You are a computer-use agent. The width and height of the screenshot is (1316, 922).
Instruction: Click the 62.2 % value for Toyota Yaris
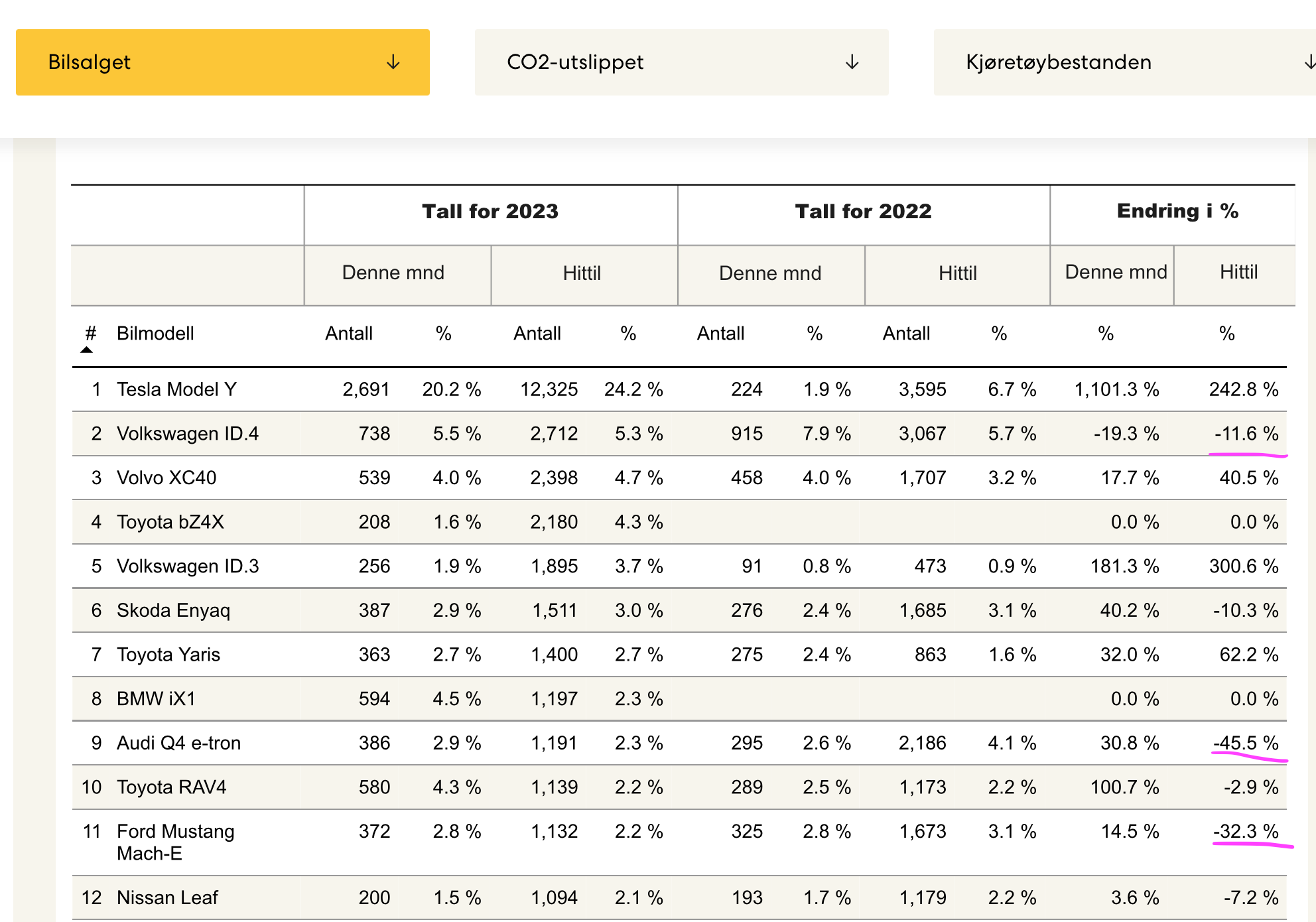1249,655
